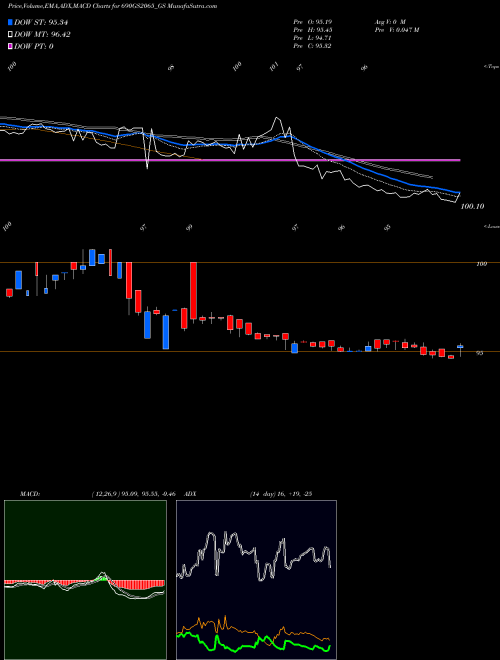This screenshot has width=500, height=660.
Task: Select the 'DOW ST: 95.34' legend label
Action: click(x=41, y=22)
